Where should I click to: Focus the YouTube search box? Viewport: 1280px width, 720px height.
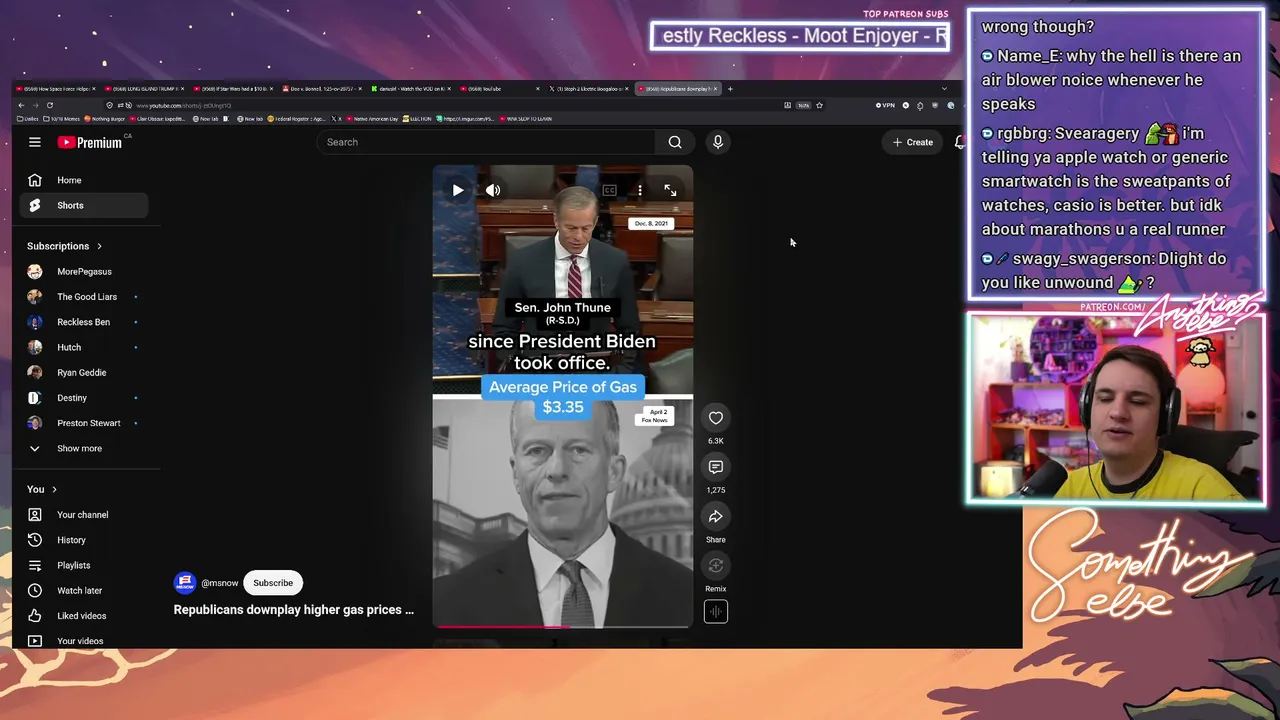tap(485, 142)
